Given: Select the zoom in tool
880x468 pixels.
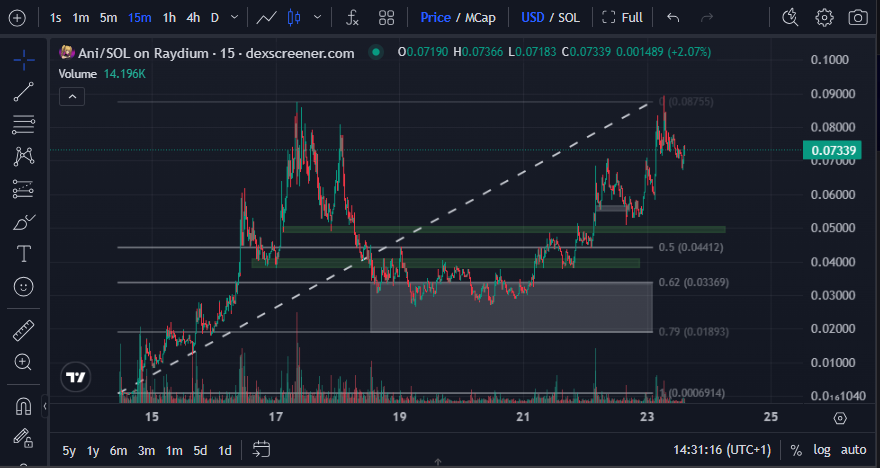Looking at the screenshot, I should [x=24, y=363].
